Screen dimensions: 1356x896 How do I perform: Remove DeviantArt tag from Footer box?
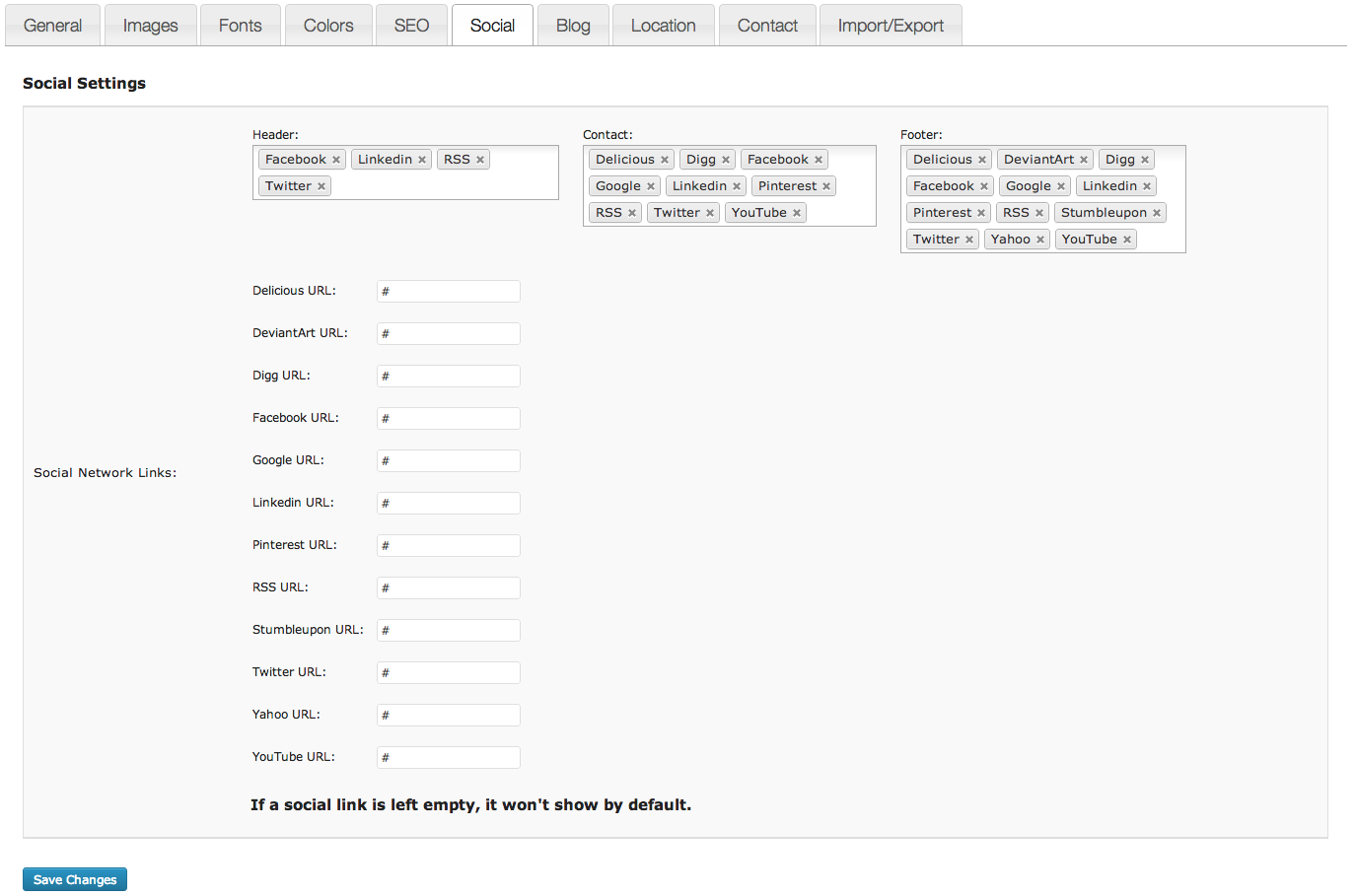[1084, 160]
